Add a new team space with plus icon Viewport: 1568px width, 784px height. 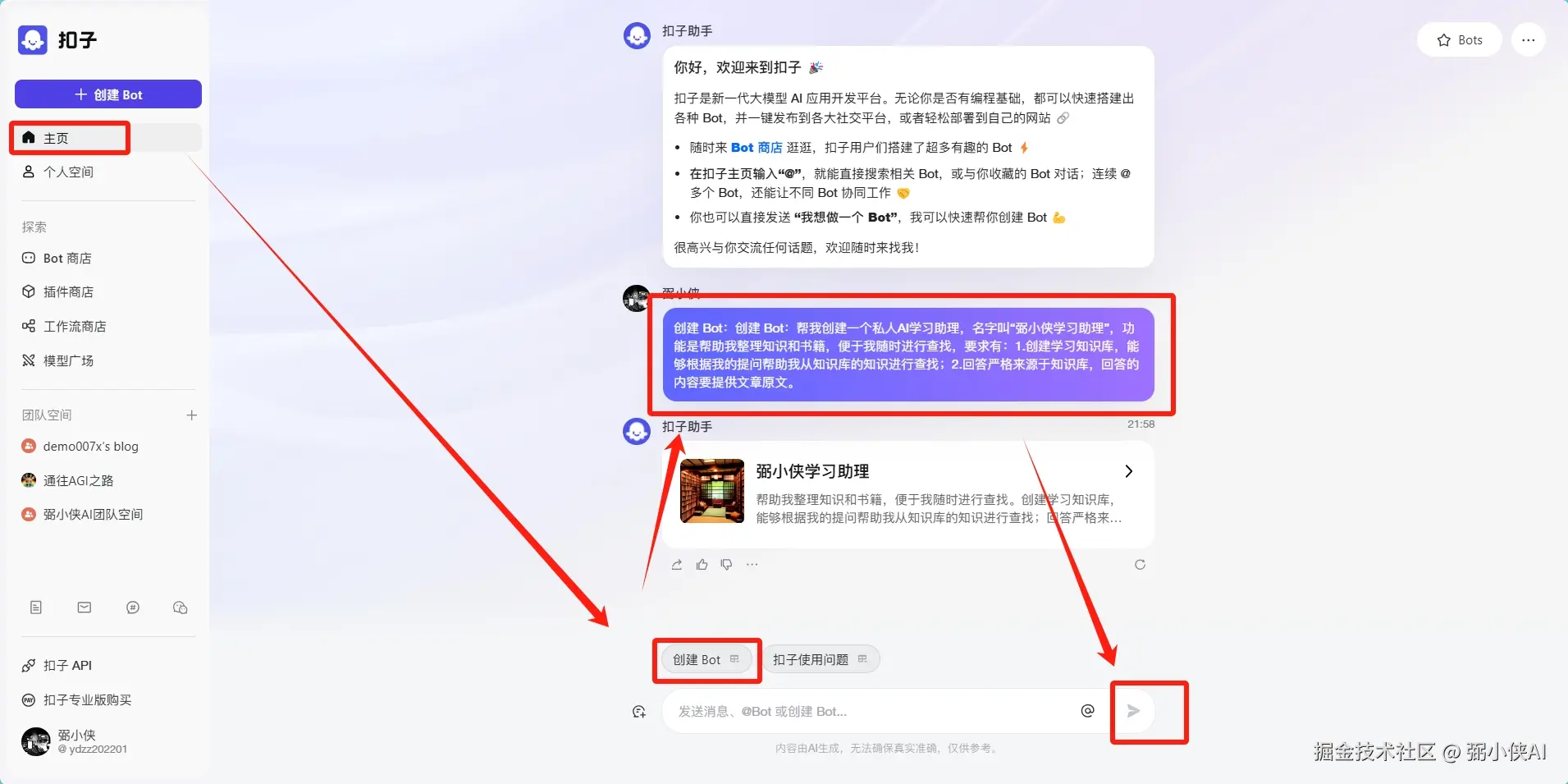pos(191,415)
